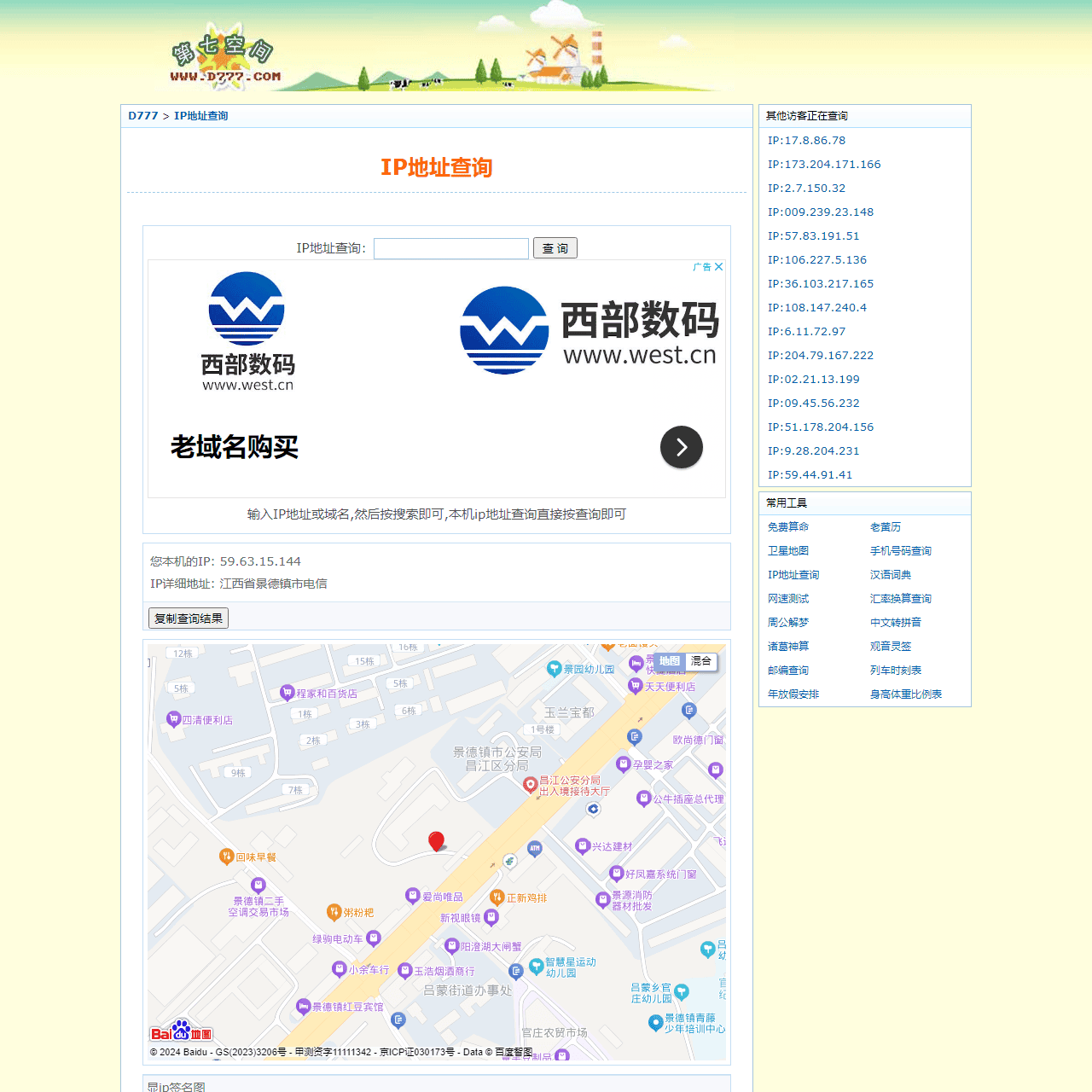Click the 四清便利店 shop marker on map
The height and width of the screenshot is (1092, 1092).
tap(173, 718)
